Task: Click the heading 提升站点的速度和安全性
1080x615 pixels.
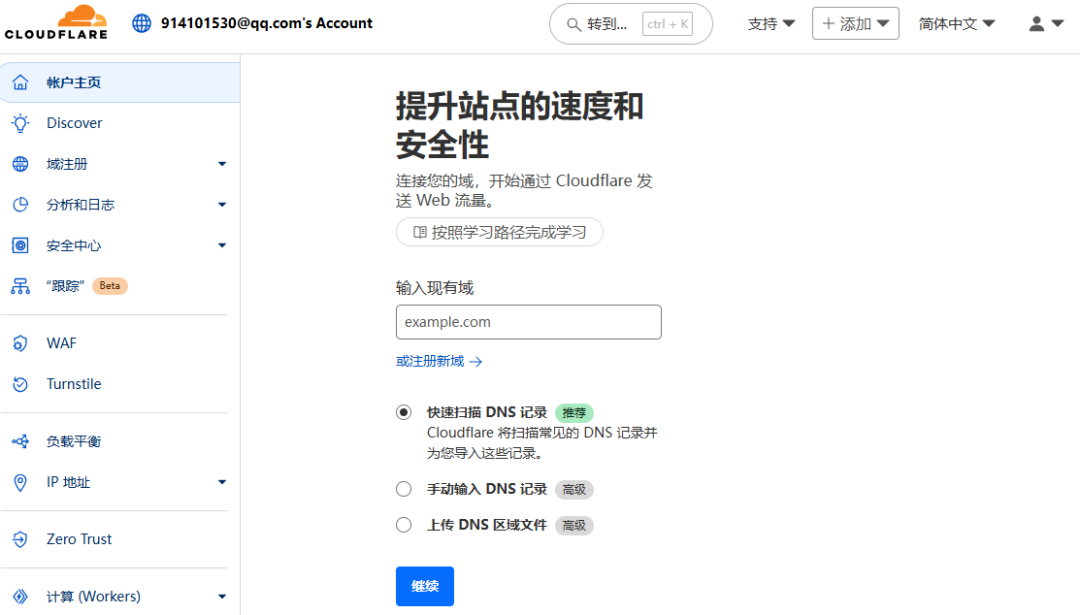Action: coord(520,125)
